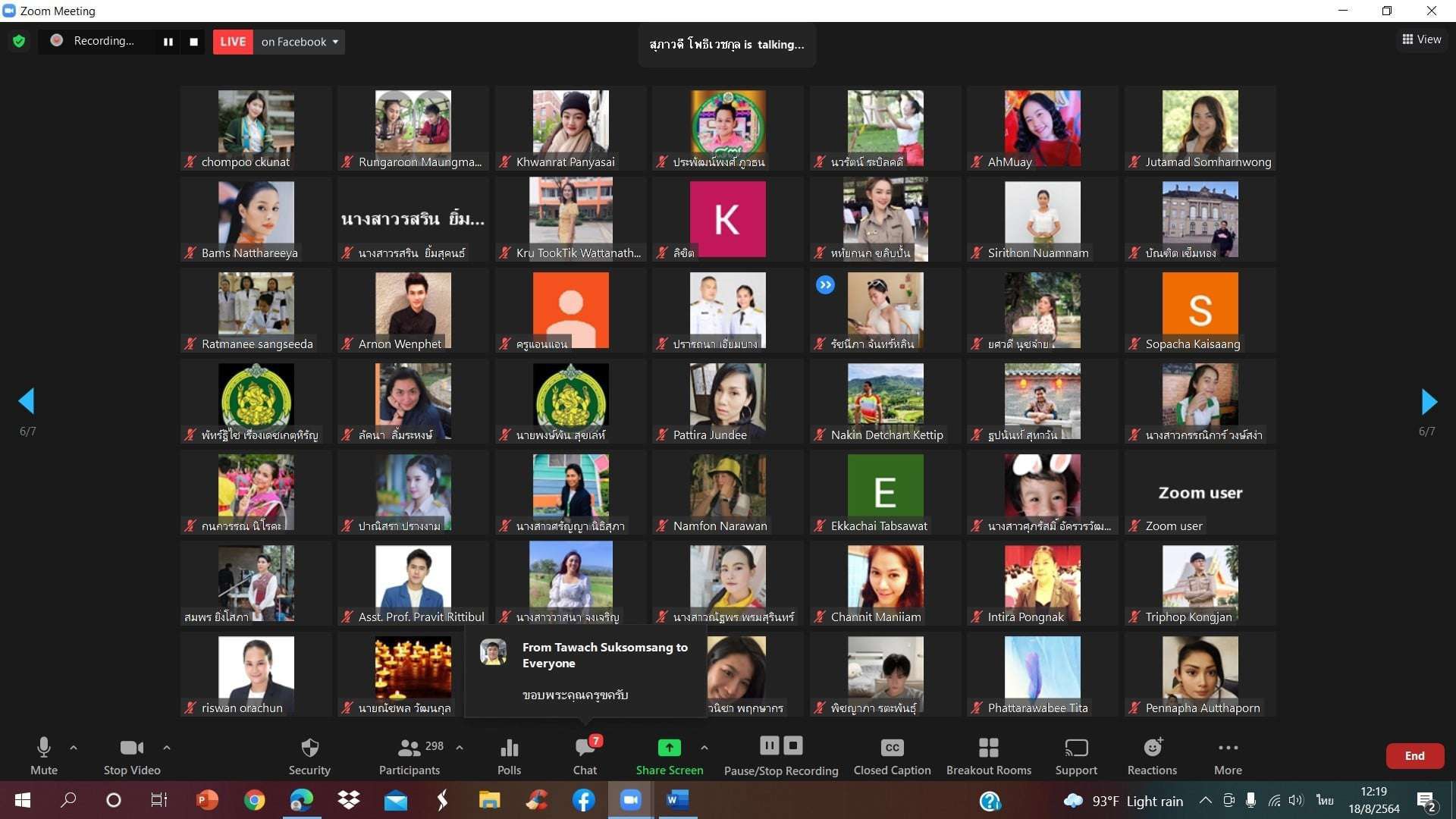
Task: Stop the camera video
Action: 132,755
